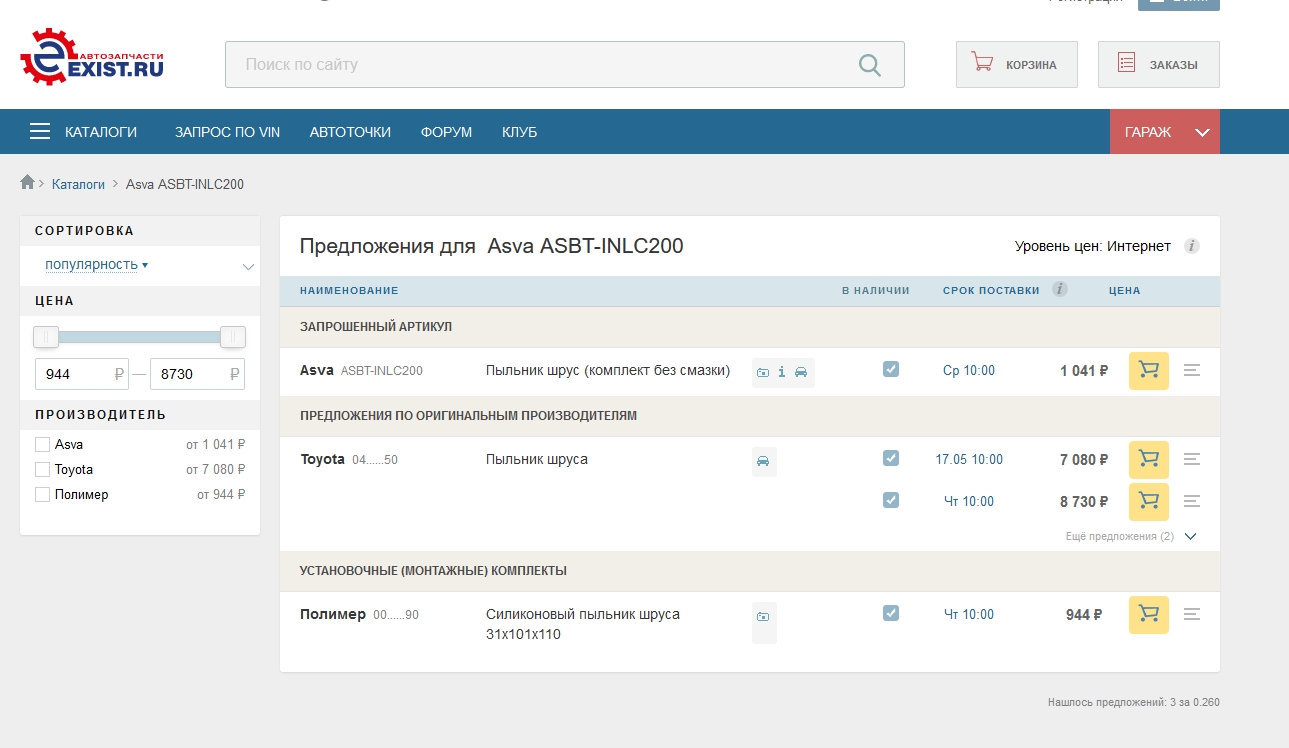The image size is (1289, 748).
Task: Expand Ещё предложения (2) chevron
Action: pos(1190,536)
